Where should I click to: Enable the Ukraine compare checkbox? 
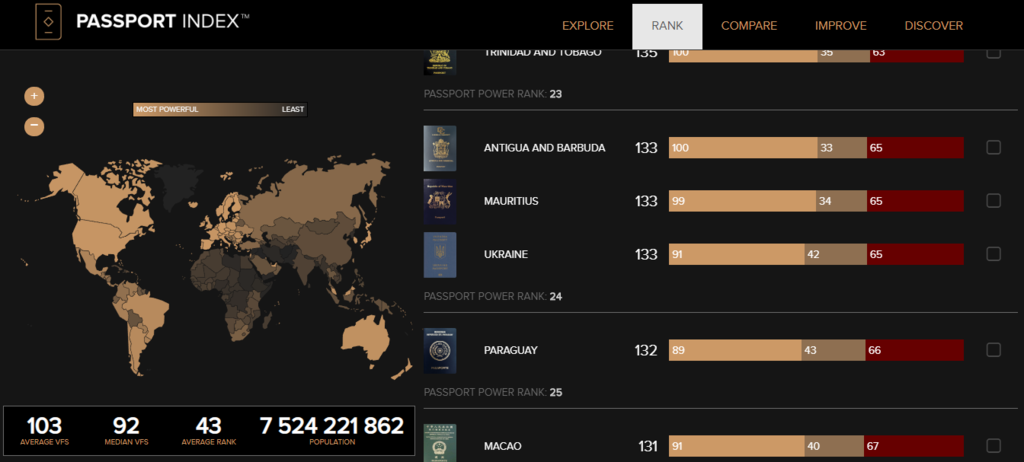pyautogui.click(x=993, y=254)
